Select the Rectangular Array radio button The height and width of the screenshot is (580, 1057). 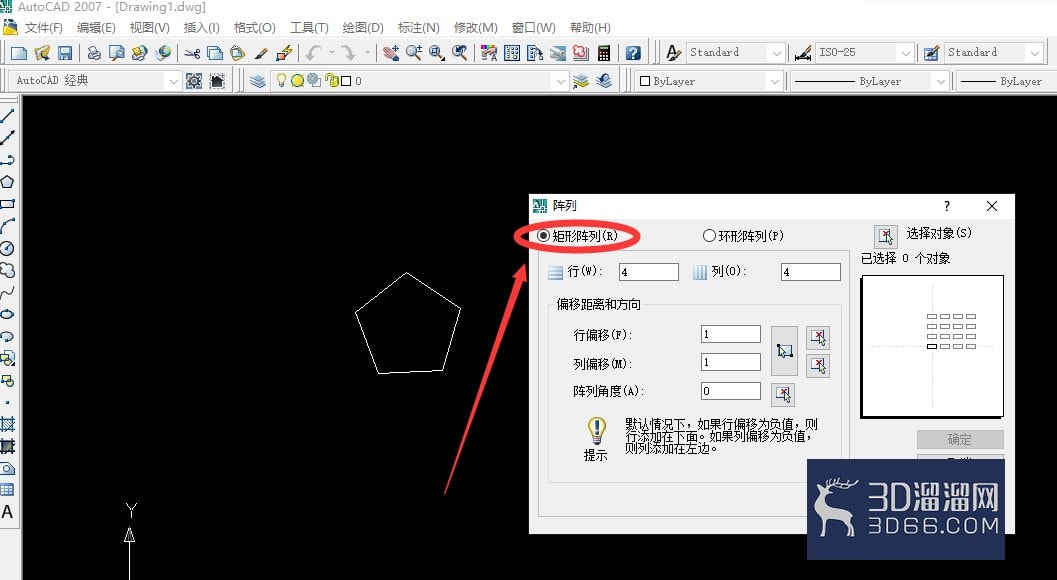[543, 235]
